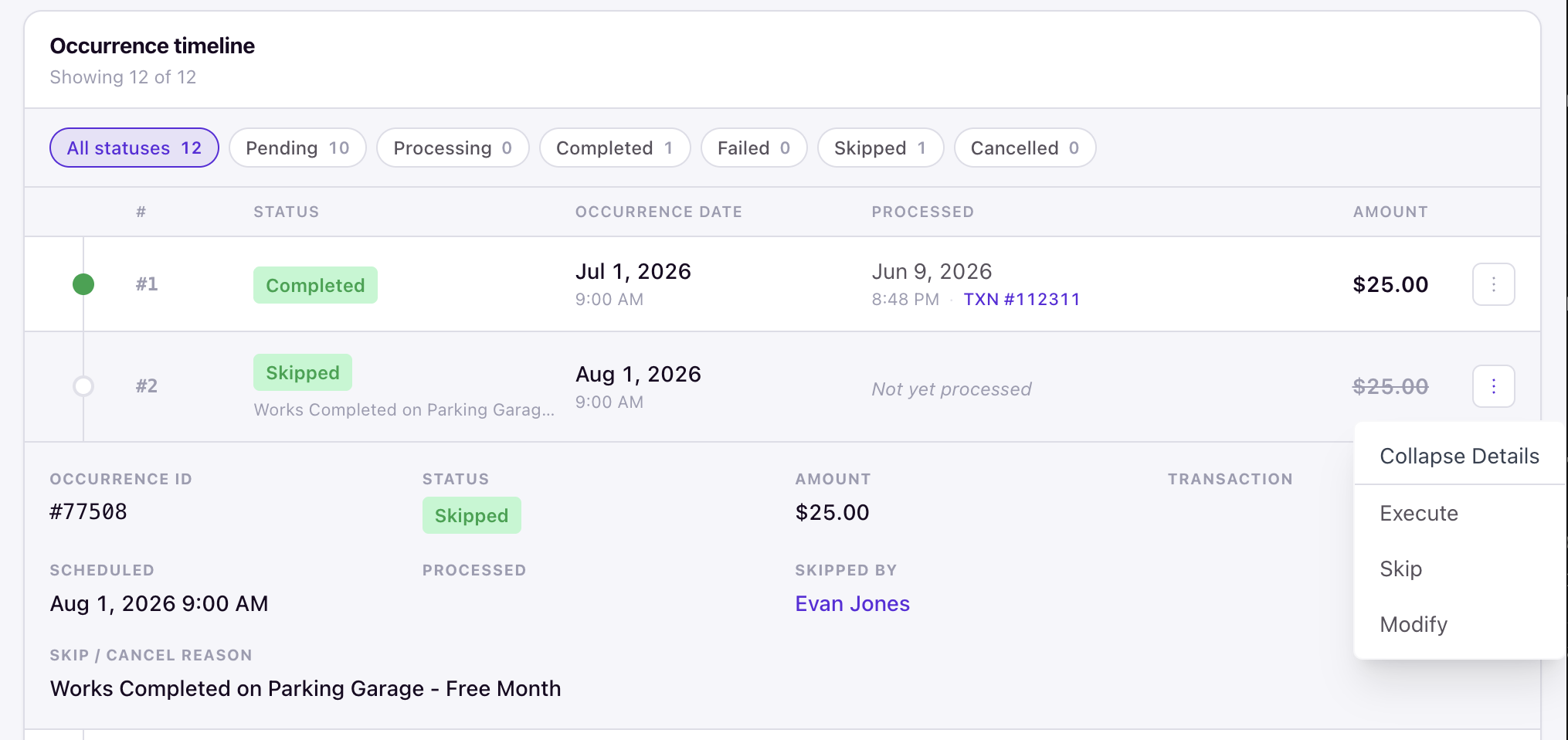Click the full skip reason text
Image resolution: width=1568 pixels, height=740 pixels.
306,688
